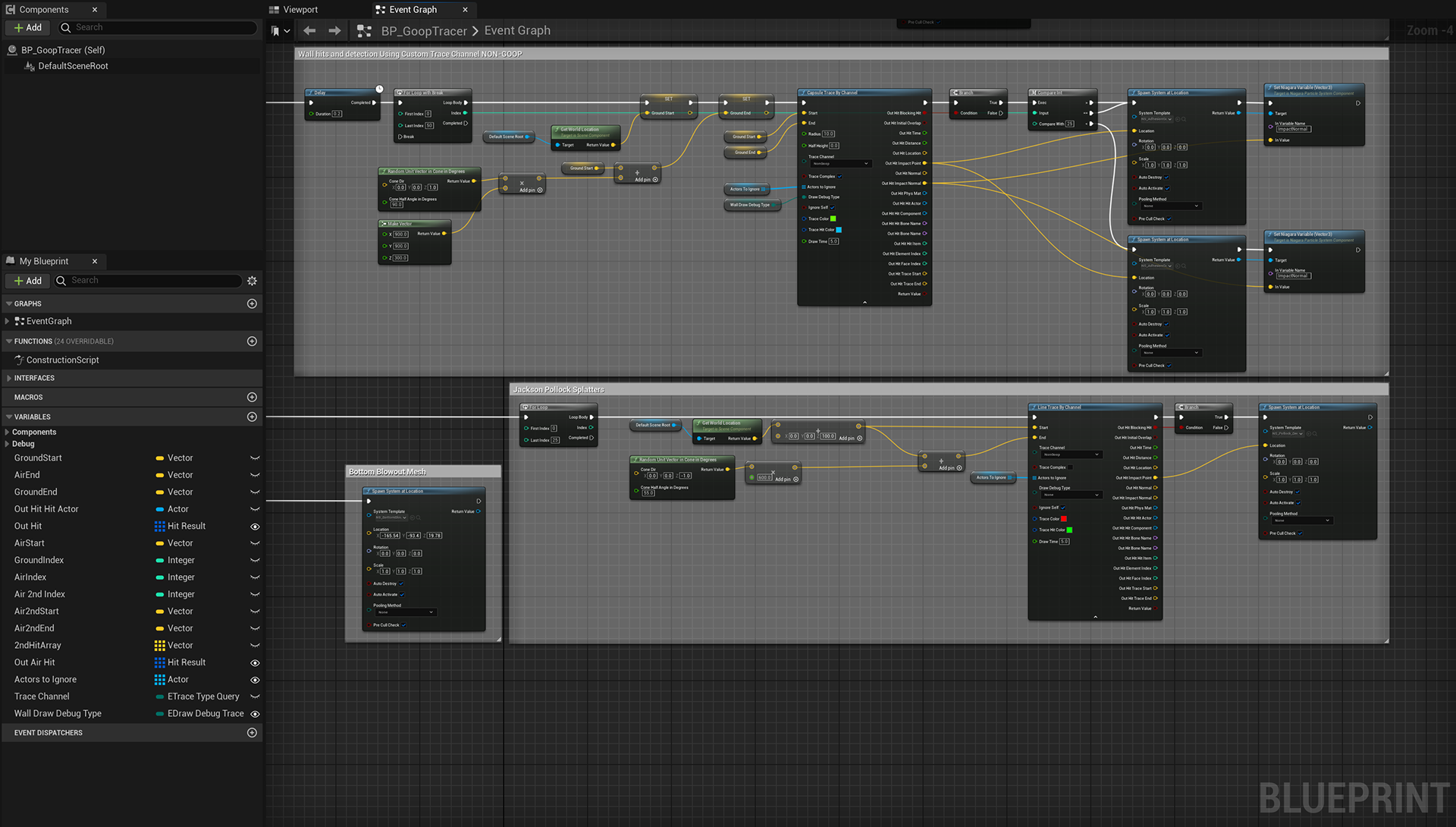
Task: Click the Out Hit struct type grid icon
Action: 159,527
